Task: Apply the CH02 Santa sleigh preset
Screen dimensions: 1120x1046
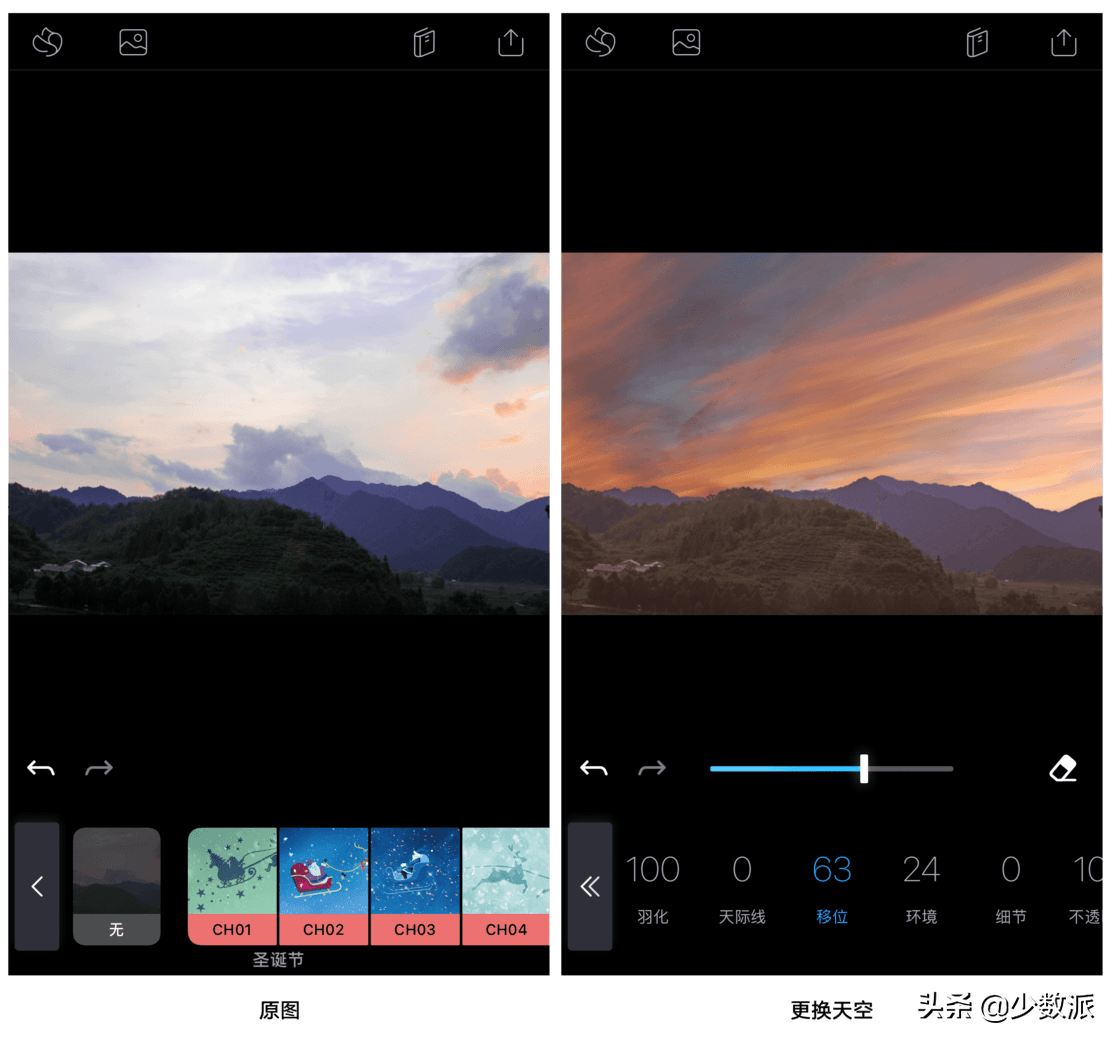Action: 324,887
